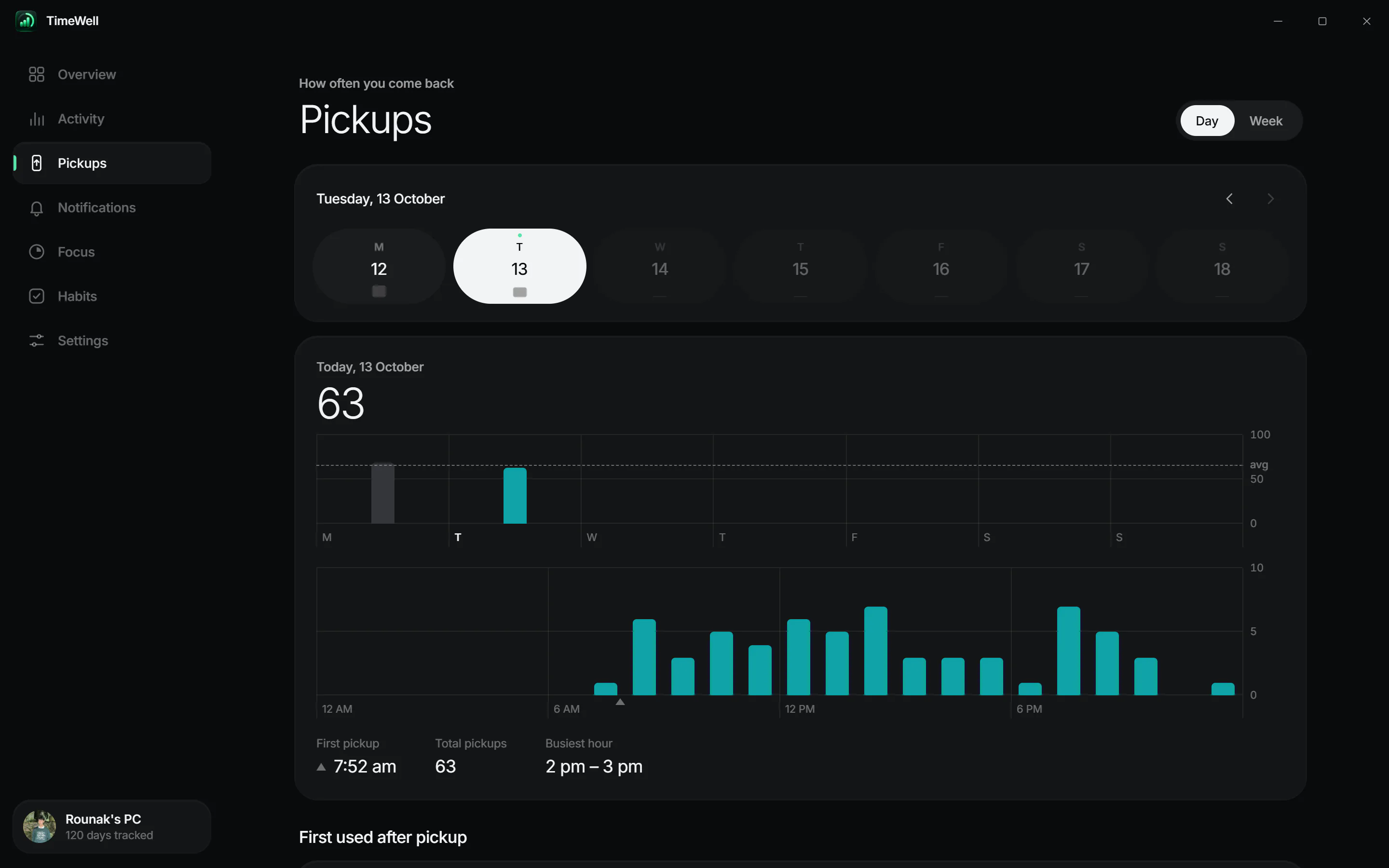Click Tuesday's teal bar in weekly chart

[x=515, y=495]
